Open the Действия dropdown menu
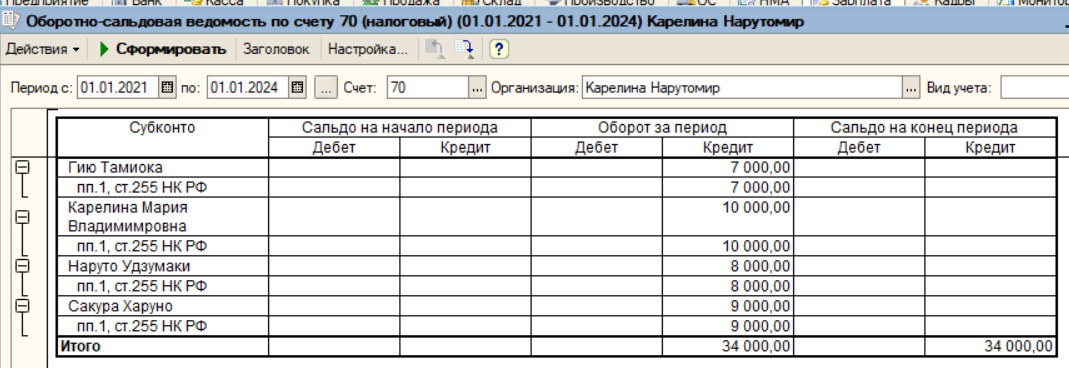 42,49
